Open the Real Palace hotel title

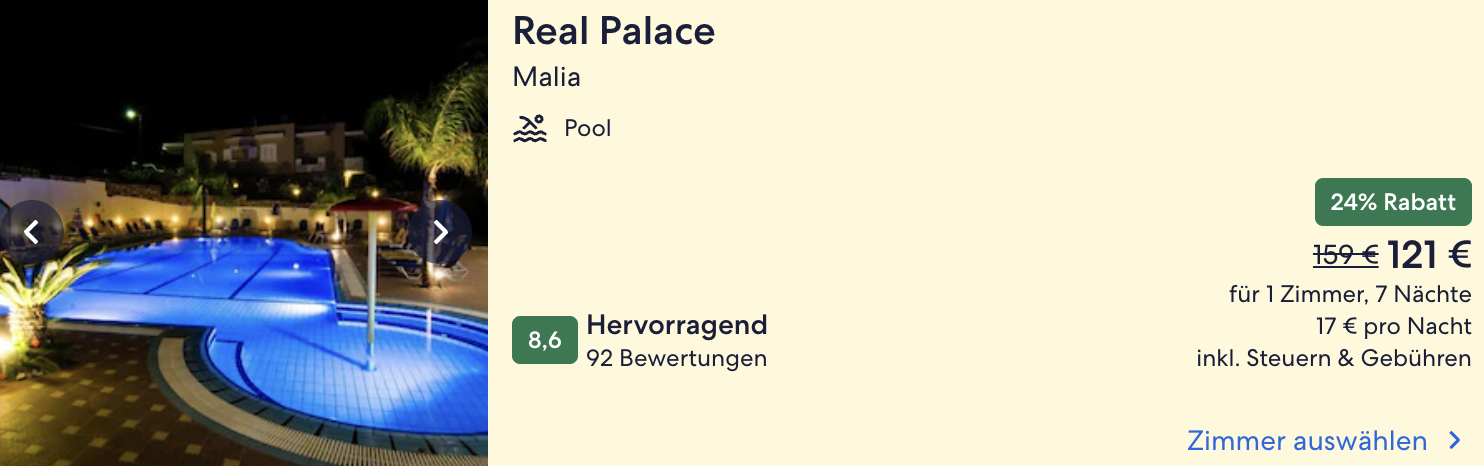[x=613, y=32]
